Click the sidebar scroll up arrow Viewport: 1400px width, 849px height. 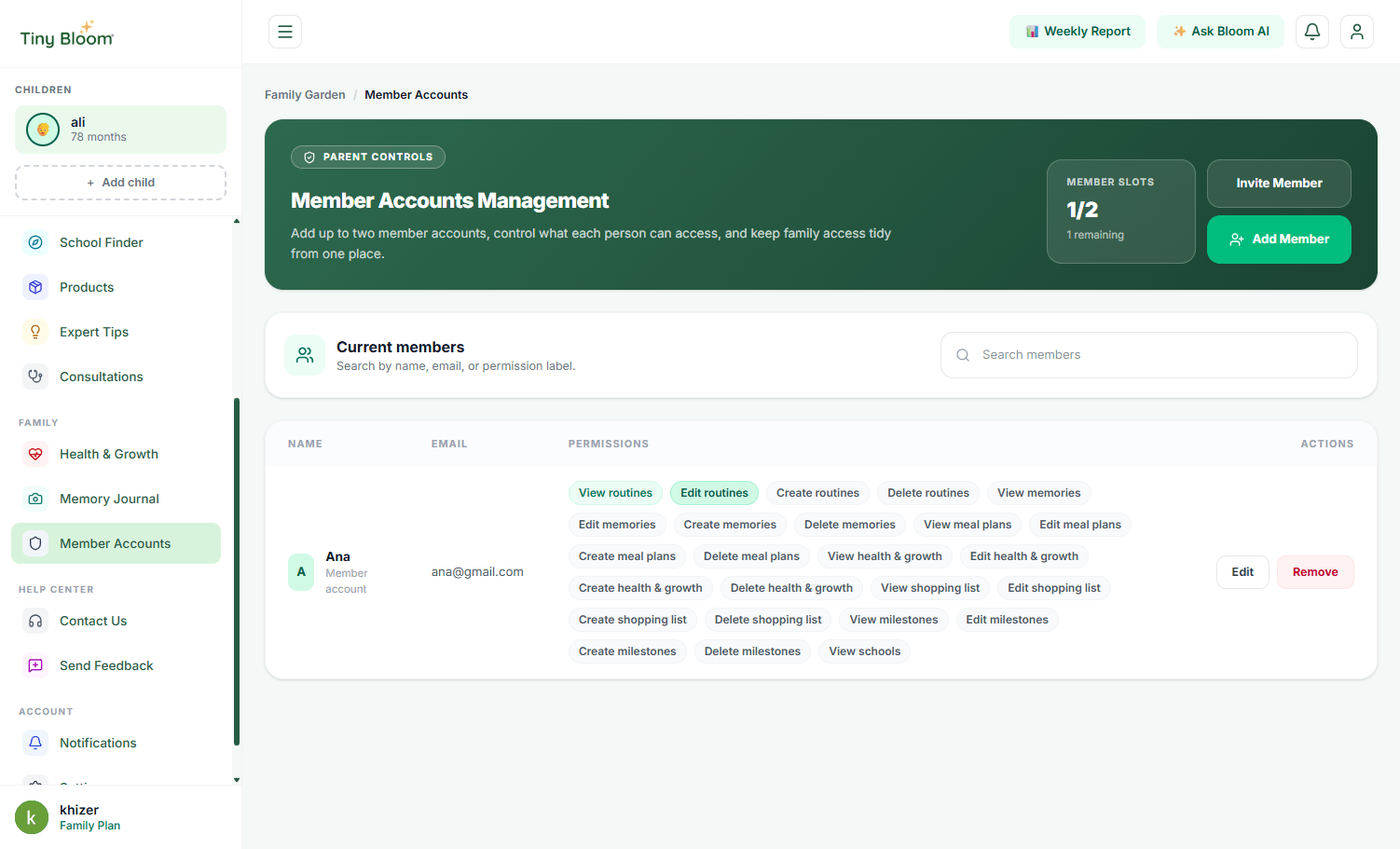[x=237, y=221]
